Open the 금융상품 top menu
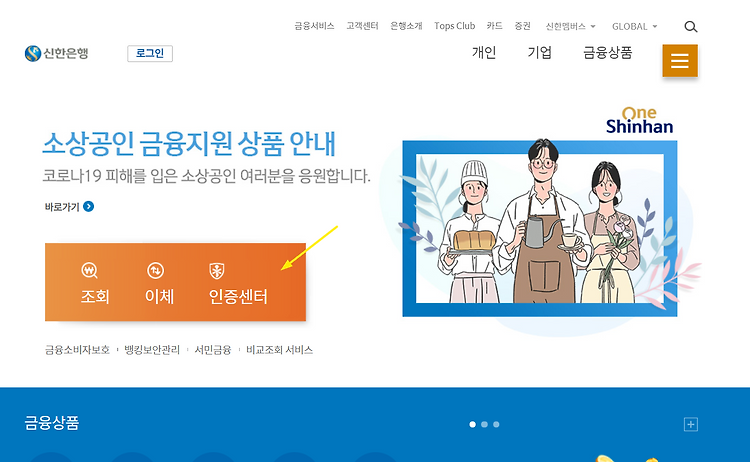Image resolution: width=750 pixels, height=462 pixels. point(607,52)
